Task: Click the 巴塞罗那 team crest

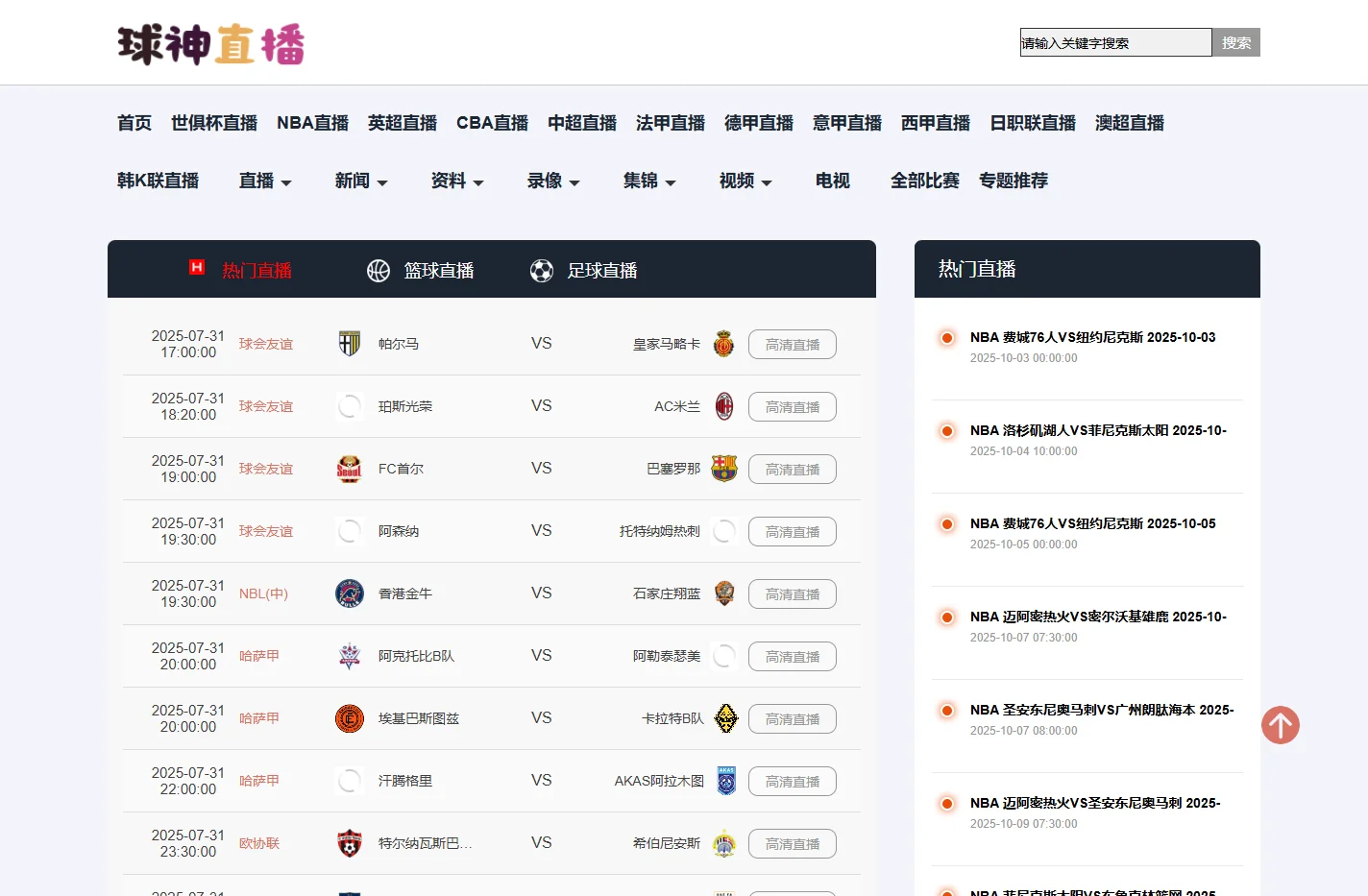Action: (x=724, y=469)
